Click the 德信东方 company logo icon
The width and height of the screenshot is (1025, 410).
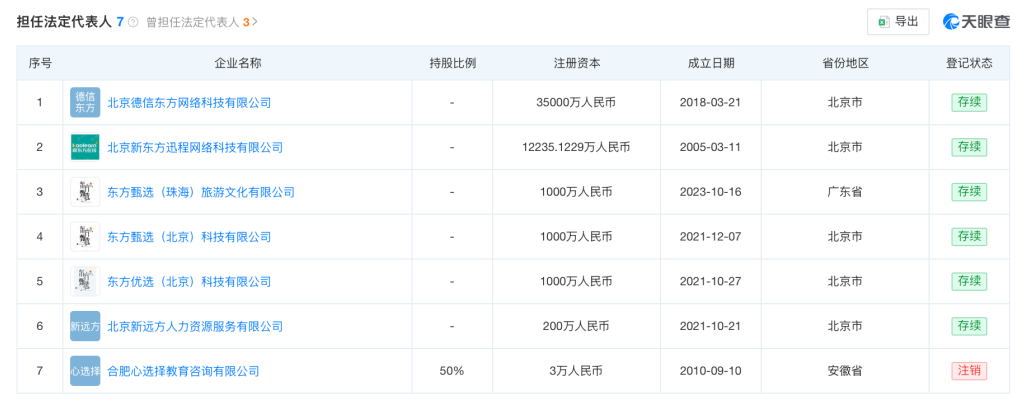click(x=85, y=102)
